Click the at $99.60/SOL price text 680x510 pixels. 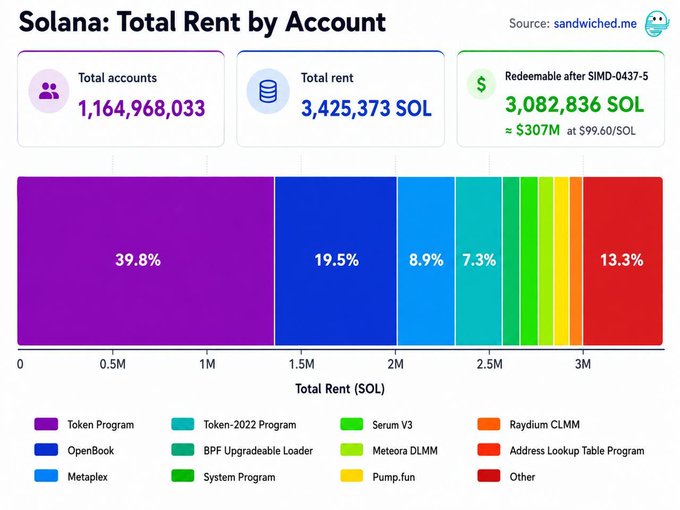coord(601,131)
